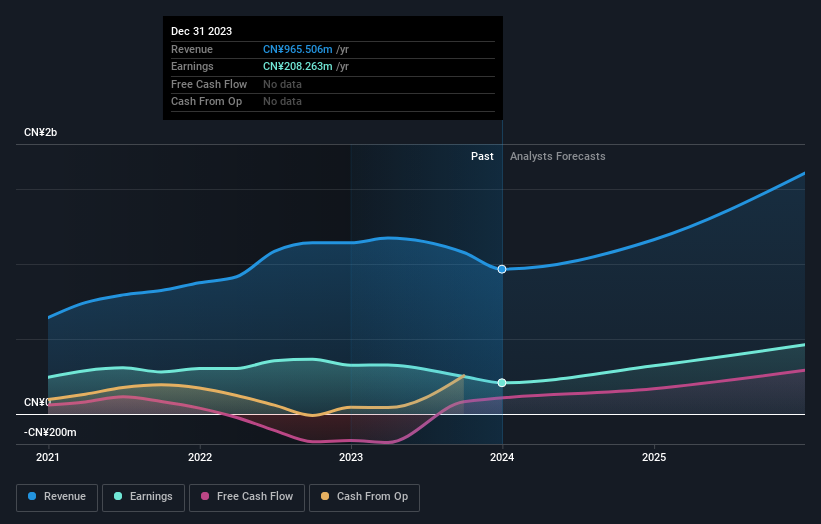Click the Past section label
The image size is (821, 524).
coord(482,157)
